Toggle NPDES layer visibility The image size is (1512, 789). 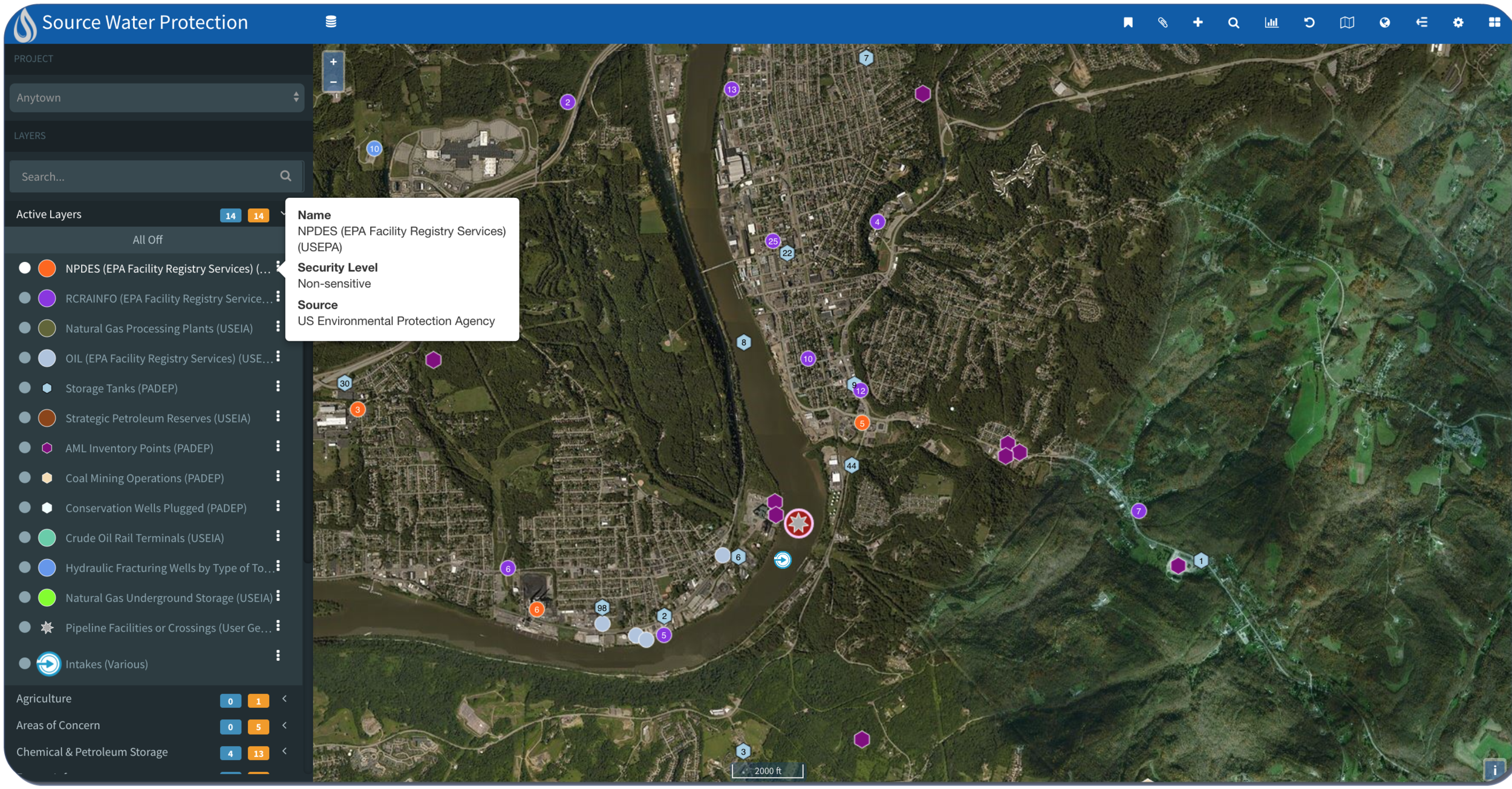pyautogui.click(x=25, y=268)
